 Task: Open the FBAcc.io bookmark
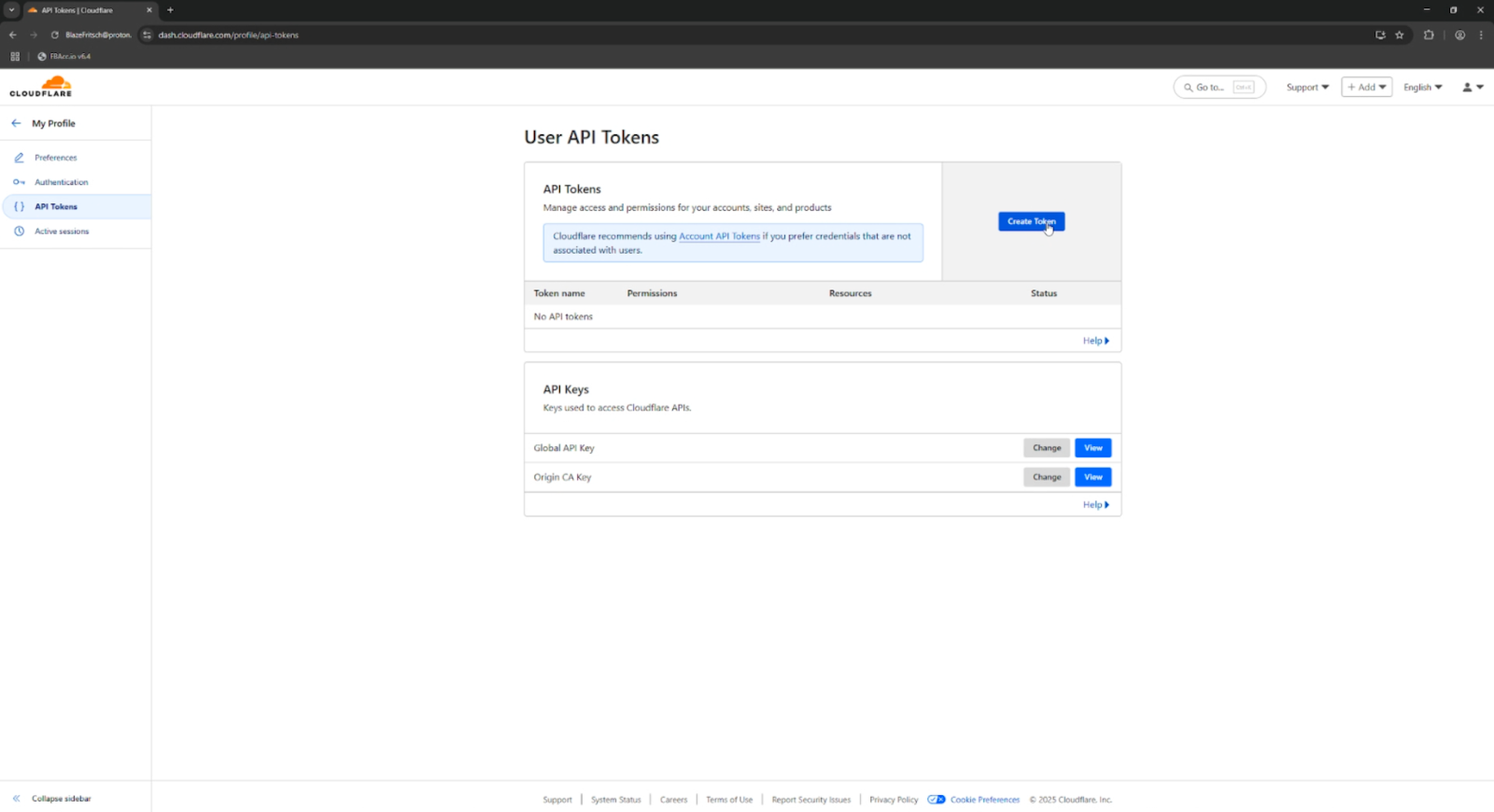point(63,56)
